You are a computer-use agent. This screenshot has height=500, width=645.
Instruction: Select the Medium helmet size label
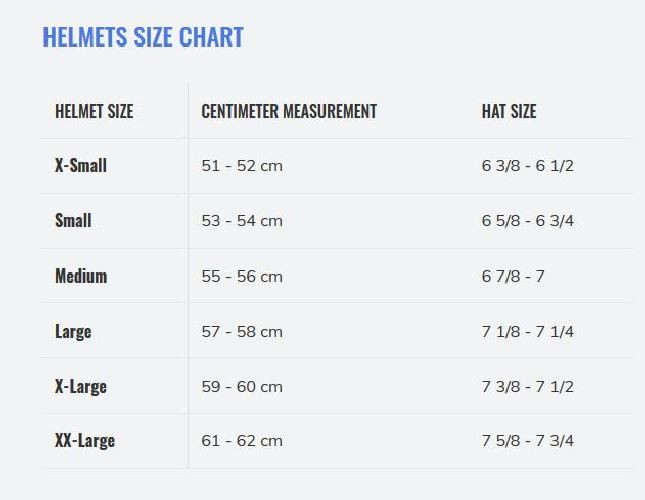pyautogui.click(x=81, y=276)
